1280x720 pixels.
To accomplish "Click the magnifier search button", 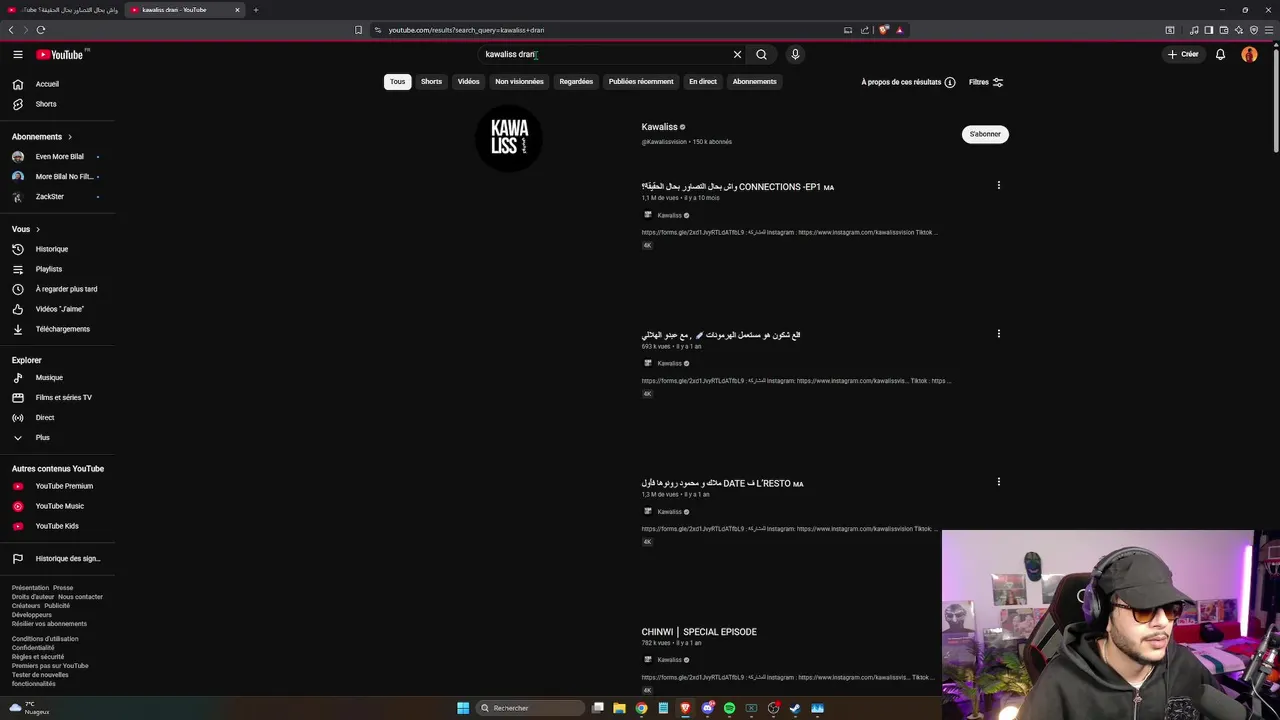I will (762, 54).
